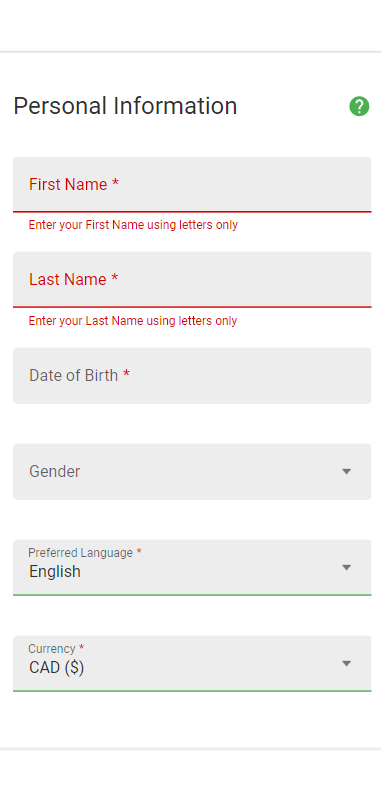The height and width of the screenshot is (792, 381).
Task: Click the Currency dropdown arrow icon
Action: 346,663
